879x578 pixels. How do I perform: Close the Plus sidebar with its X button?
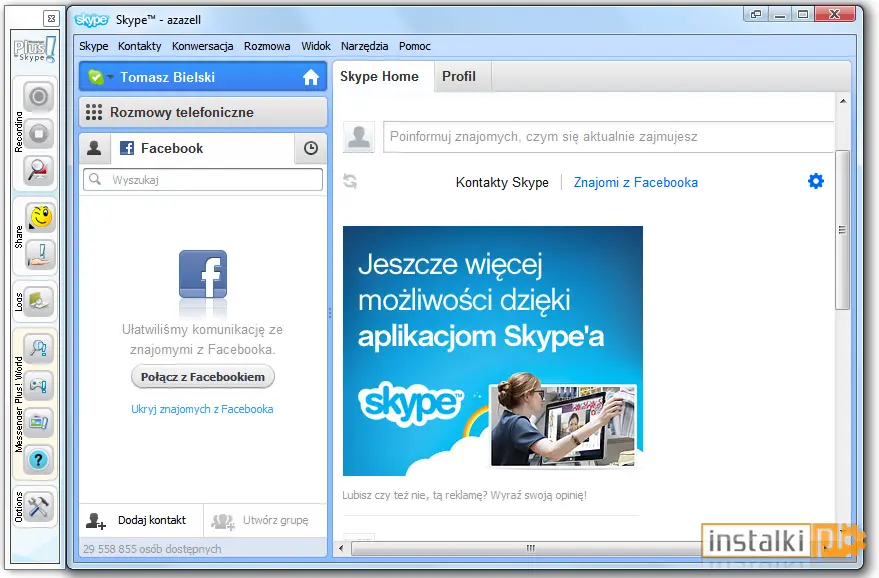[x=51, y=19]
